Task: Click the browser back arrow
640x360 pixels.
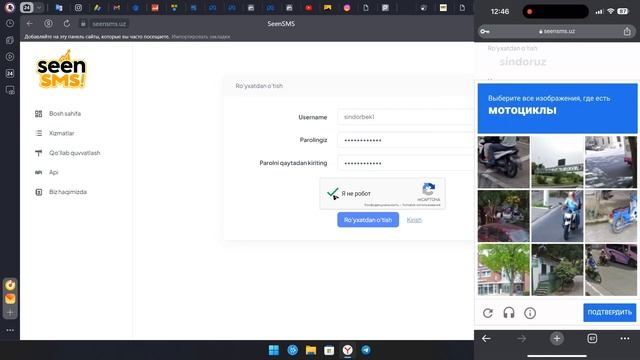Action: coord(29,24)
